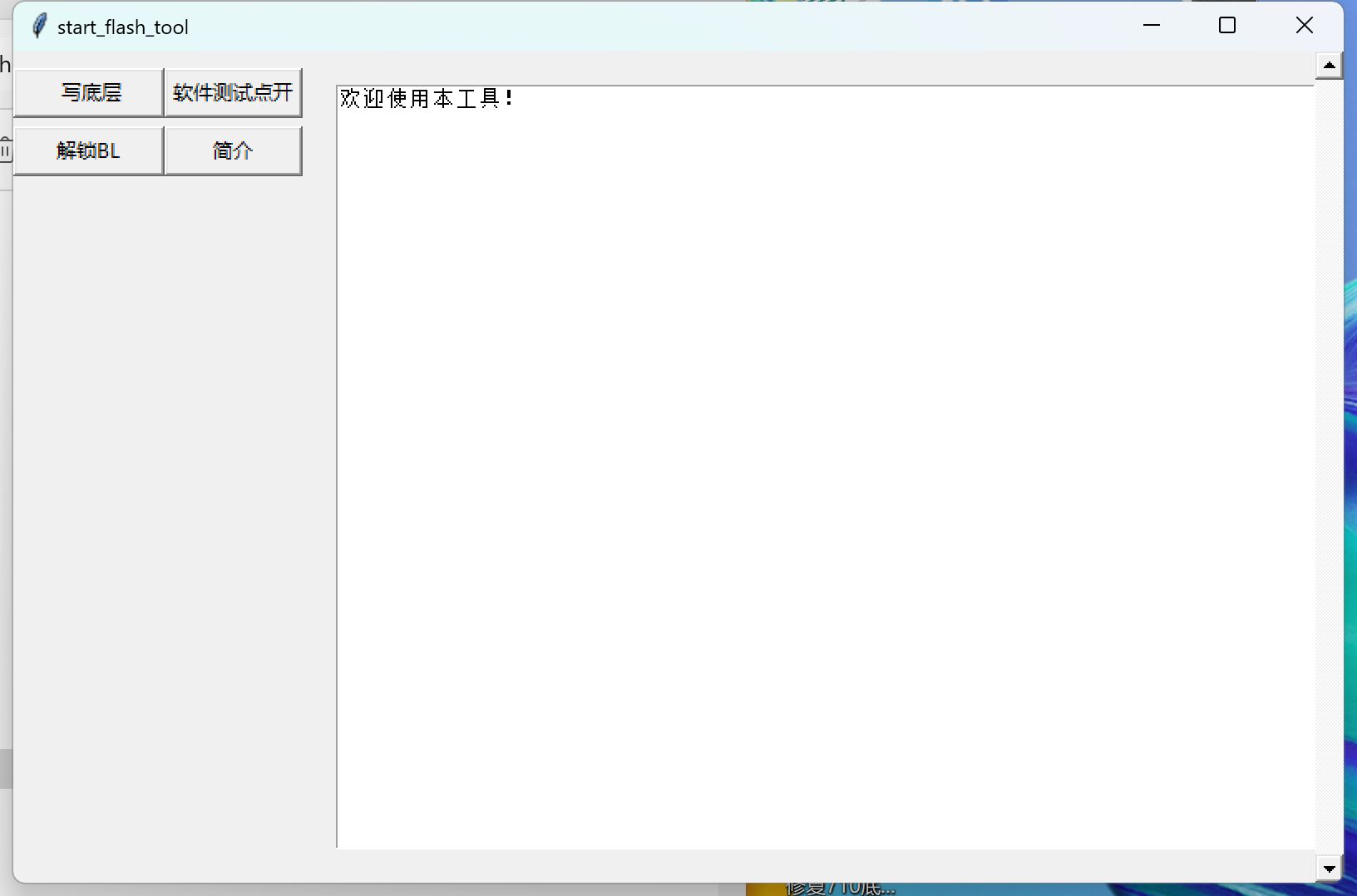The height and width of the screenshot is (896, 1357).
Task: Select the 修复710底 desktop item behind window
Action: click(840, 889)
